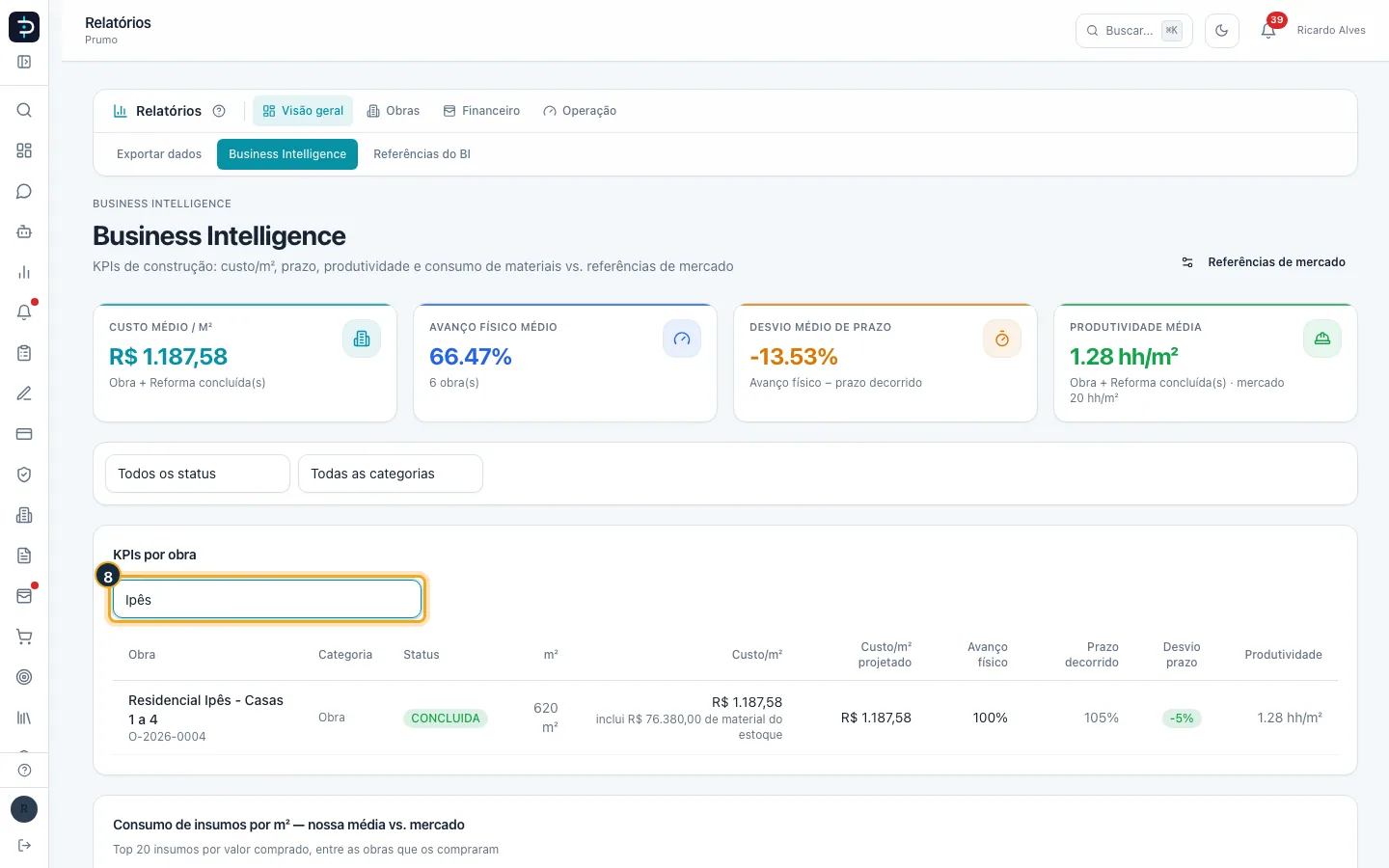Switch to the Financeiro tab

pyautogui.click(x=481, y=111)
